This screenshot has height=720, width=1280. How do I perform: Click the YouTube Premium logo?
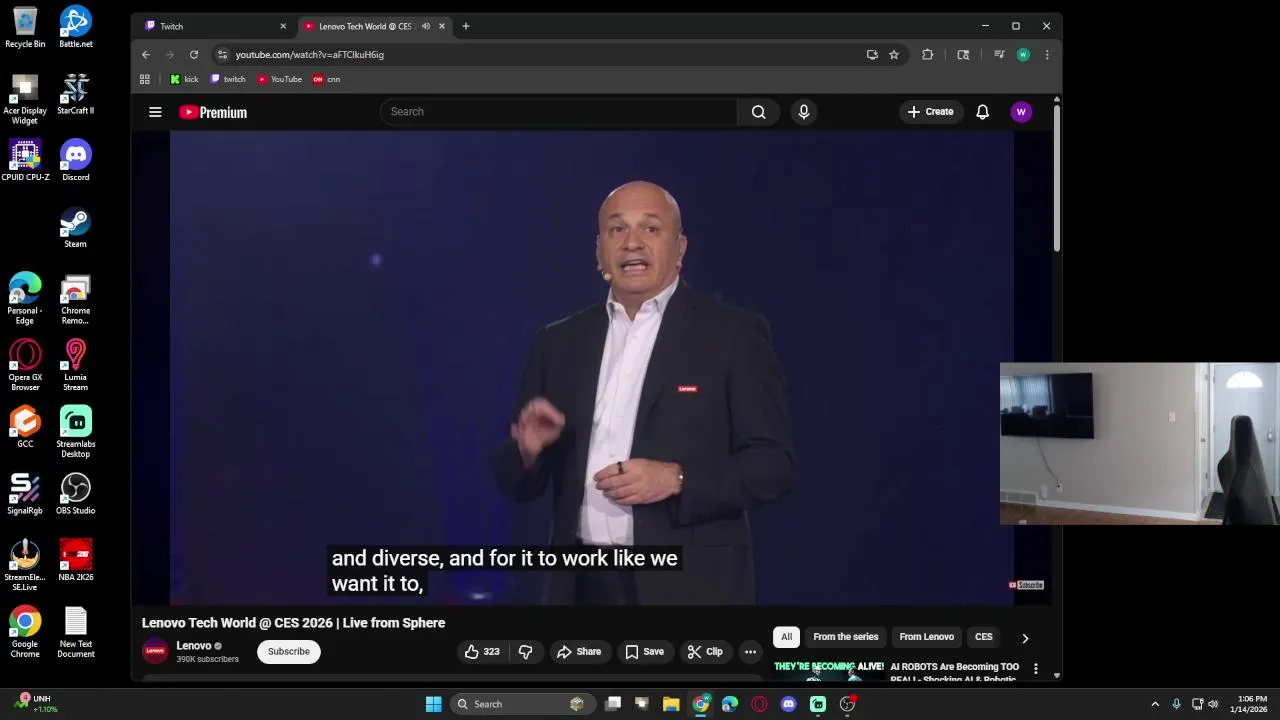tap(213, 112)
